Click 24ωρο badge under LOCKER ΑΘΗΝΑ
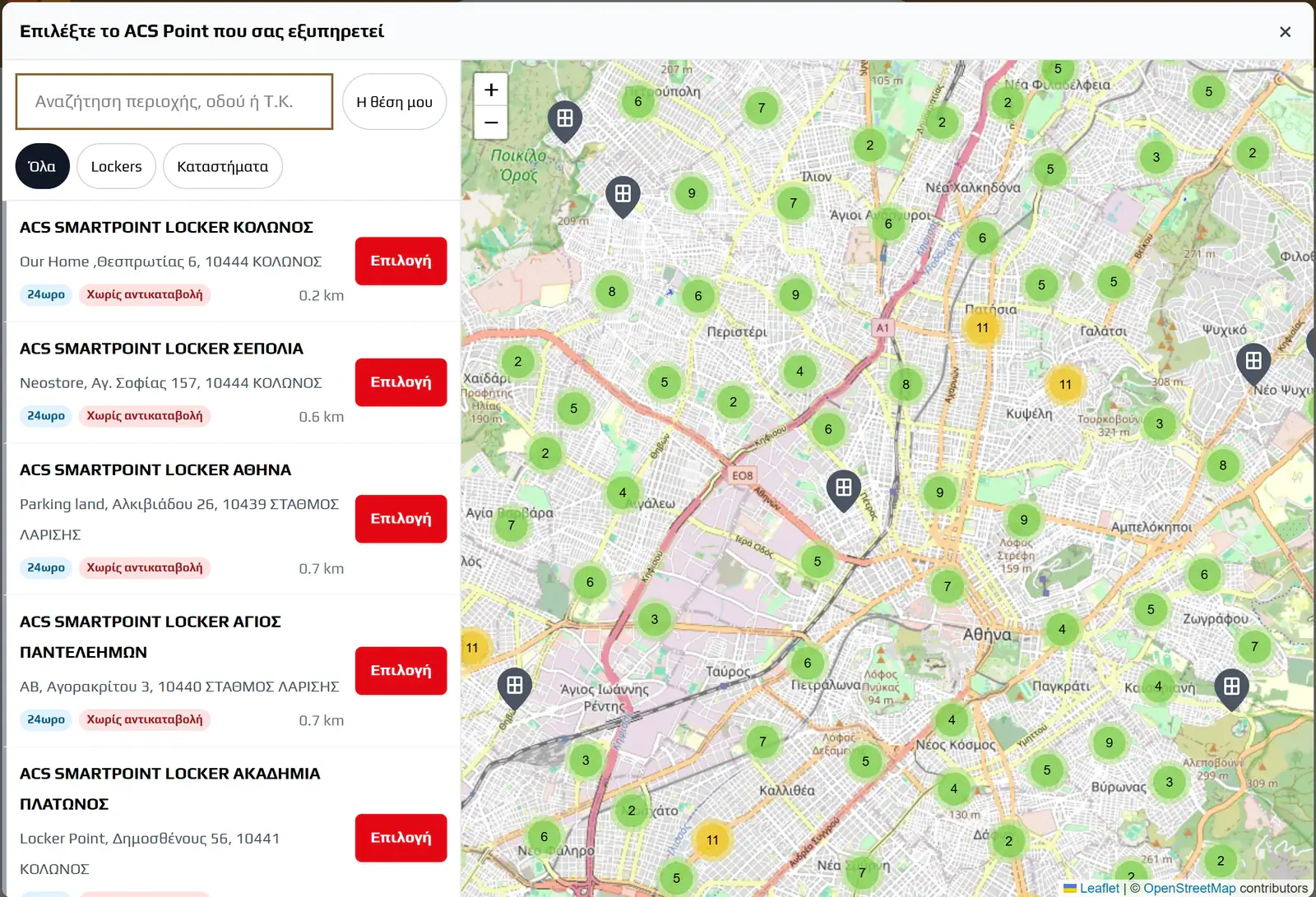 [x=46, y=567]
